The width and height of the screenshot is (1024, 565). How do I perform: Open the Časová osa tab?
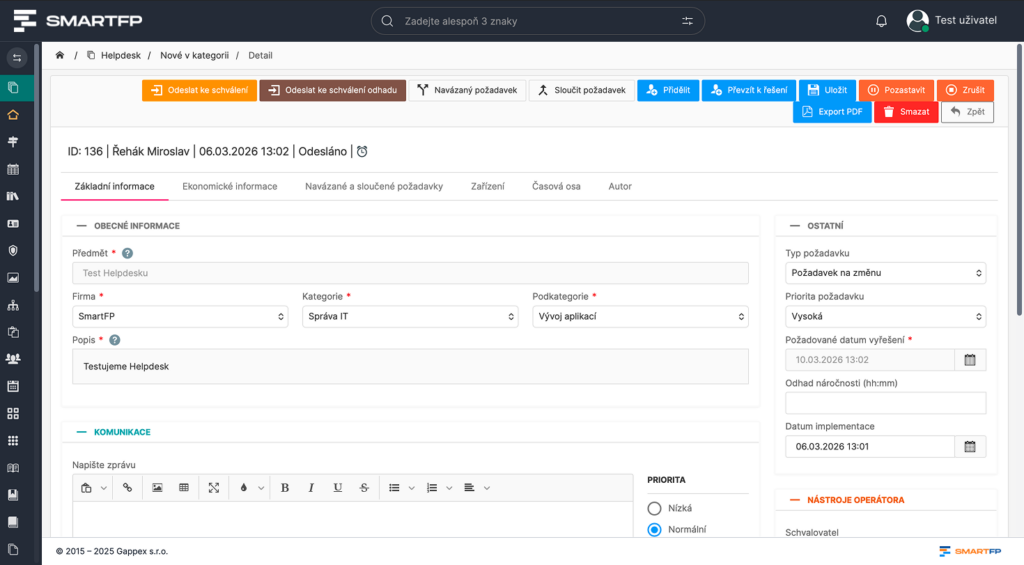[x=556, y=186]
